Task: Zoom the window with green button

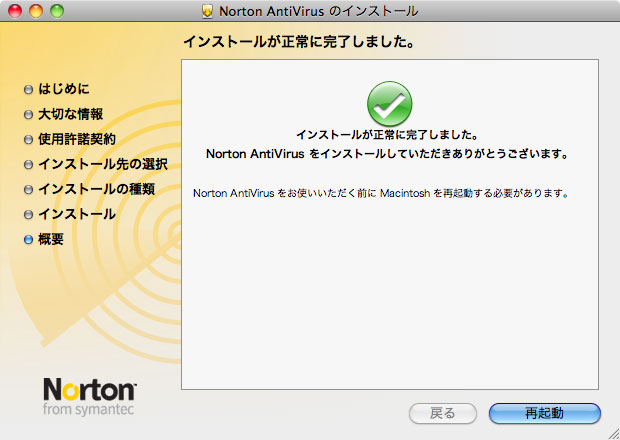Action: 57,11
